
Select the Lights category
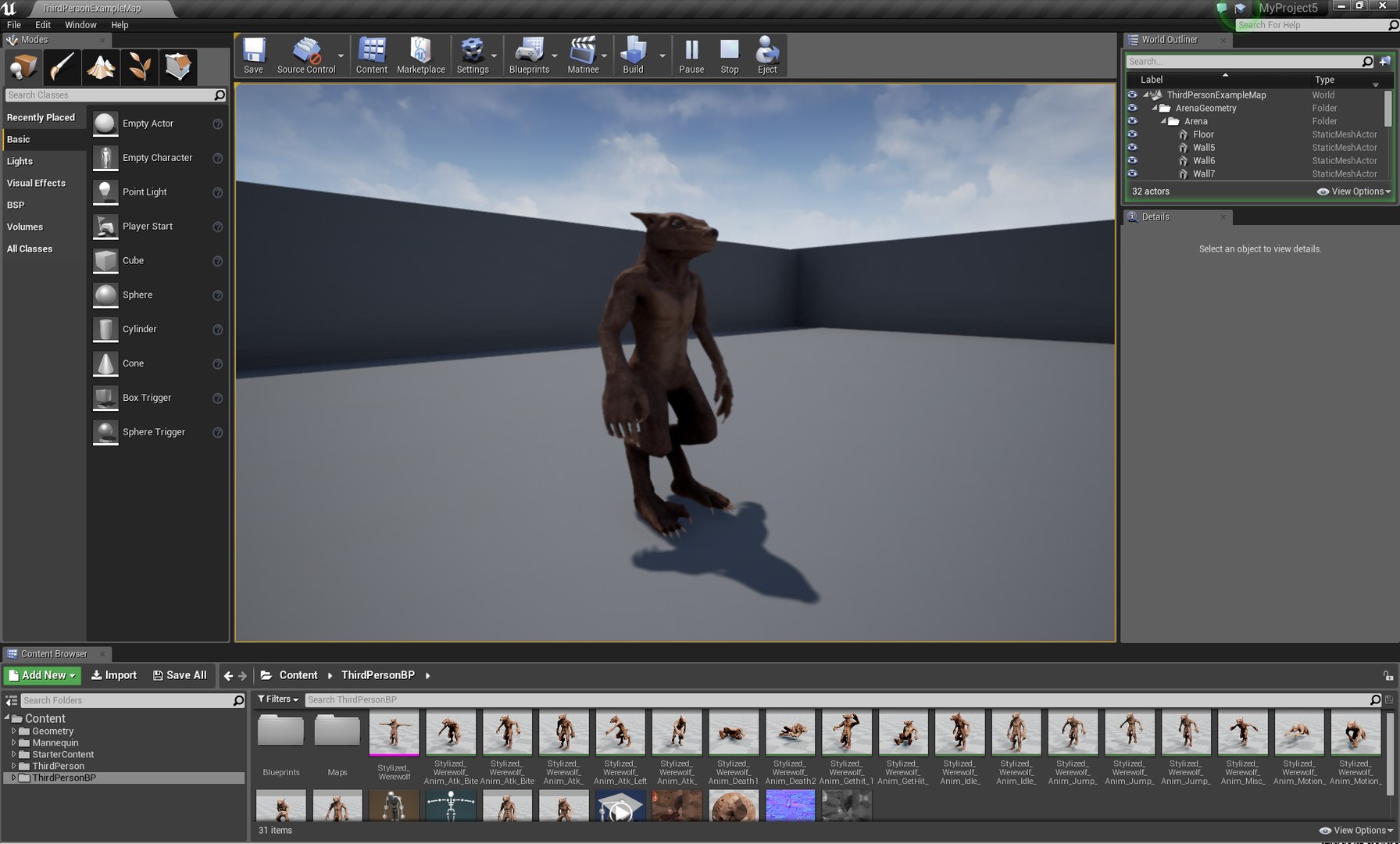(x=20, y=161)
